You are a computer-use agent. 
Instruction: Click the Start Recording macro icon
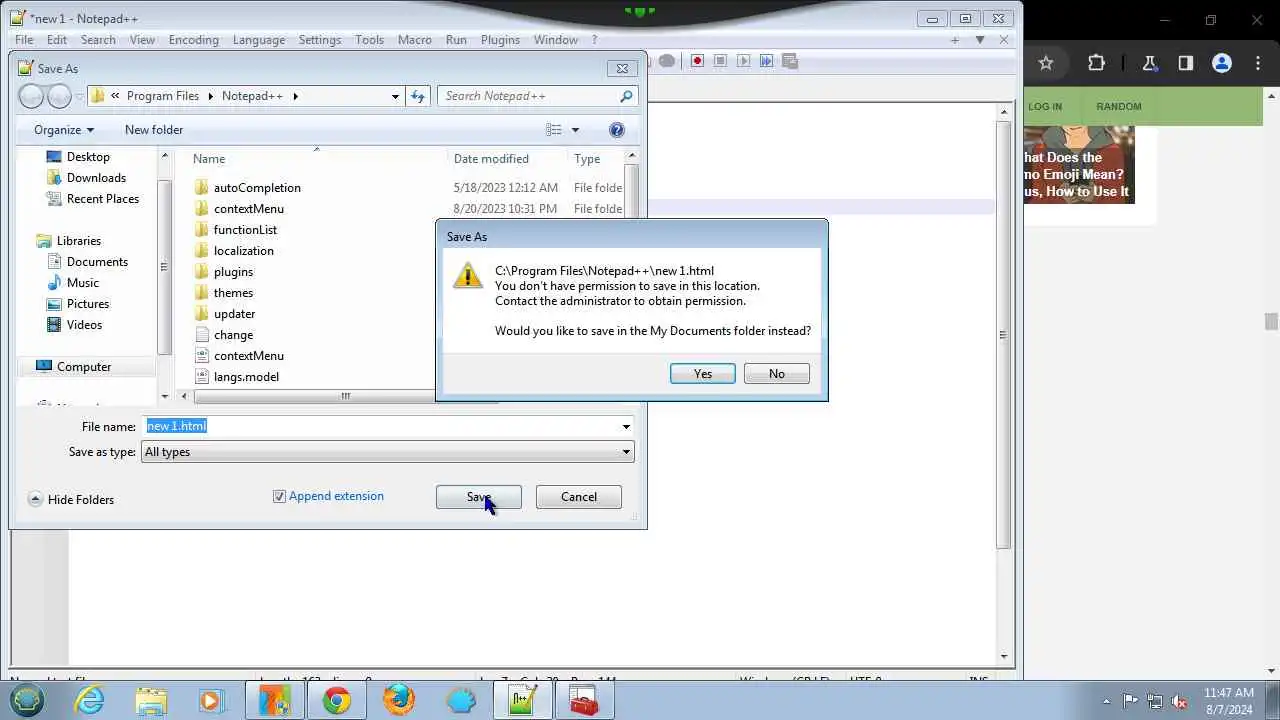(x=697, y=61)
